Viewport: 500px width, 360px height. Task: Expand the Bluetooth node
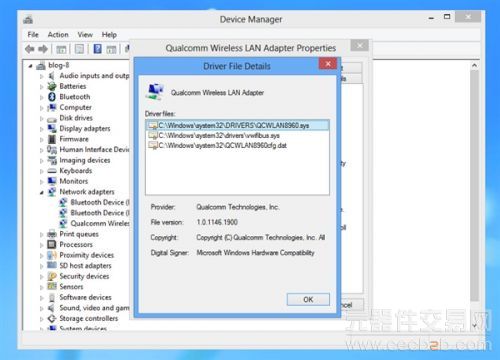tap(42, 98)
